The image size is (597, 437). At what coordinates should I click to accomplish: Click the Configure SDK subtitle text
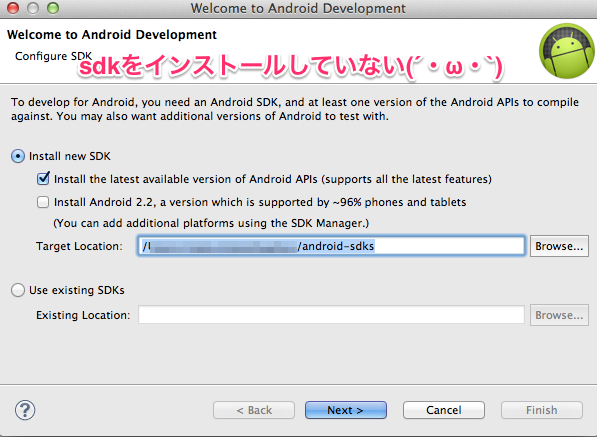point(53,56)
